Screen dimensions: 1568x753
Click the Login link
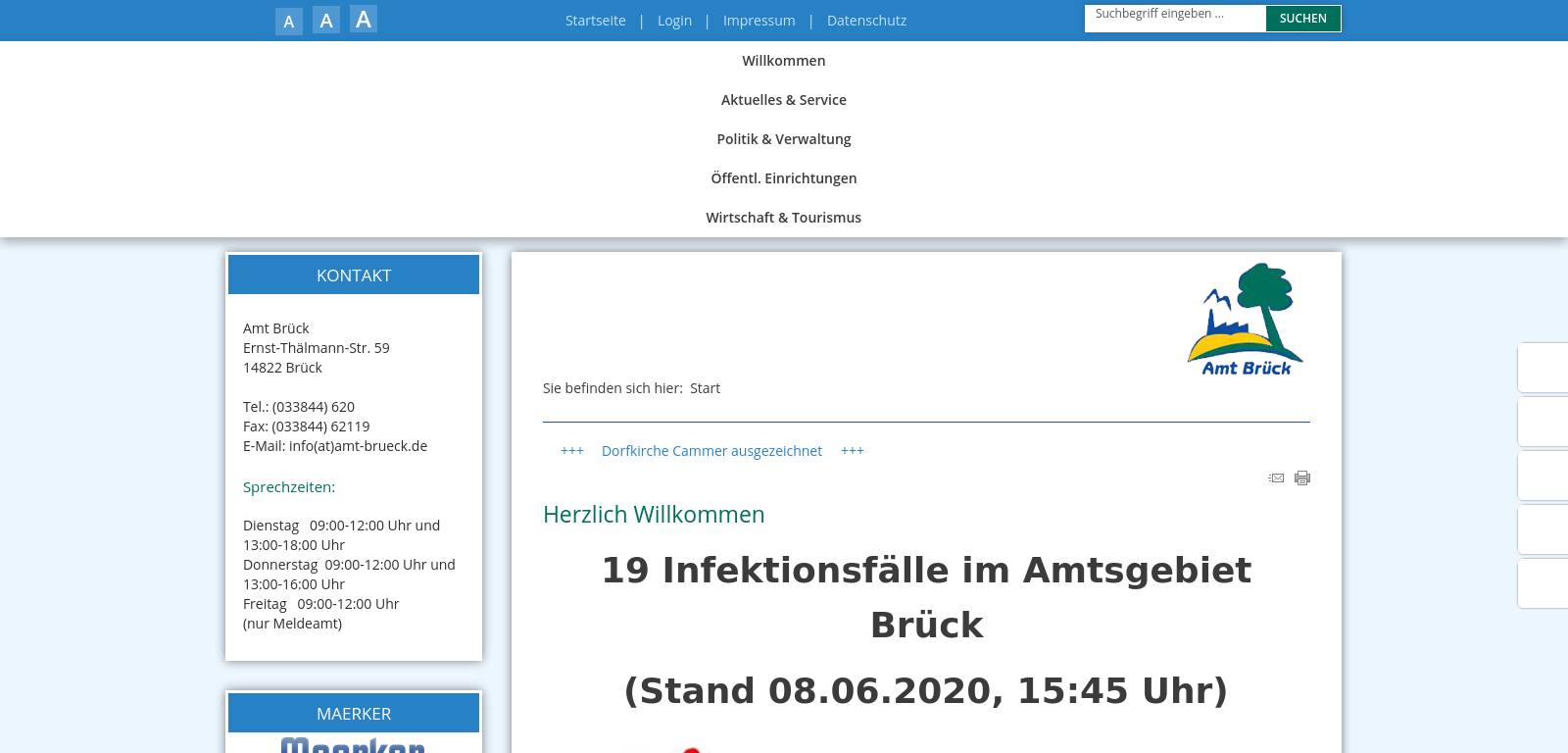pos(674,21)
